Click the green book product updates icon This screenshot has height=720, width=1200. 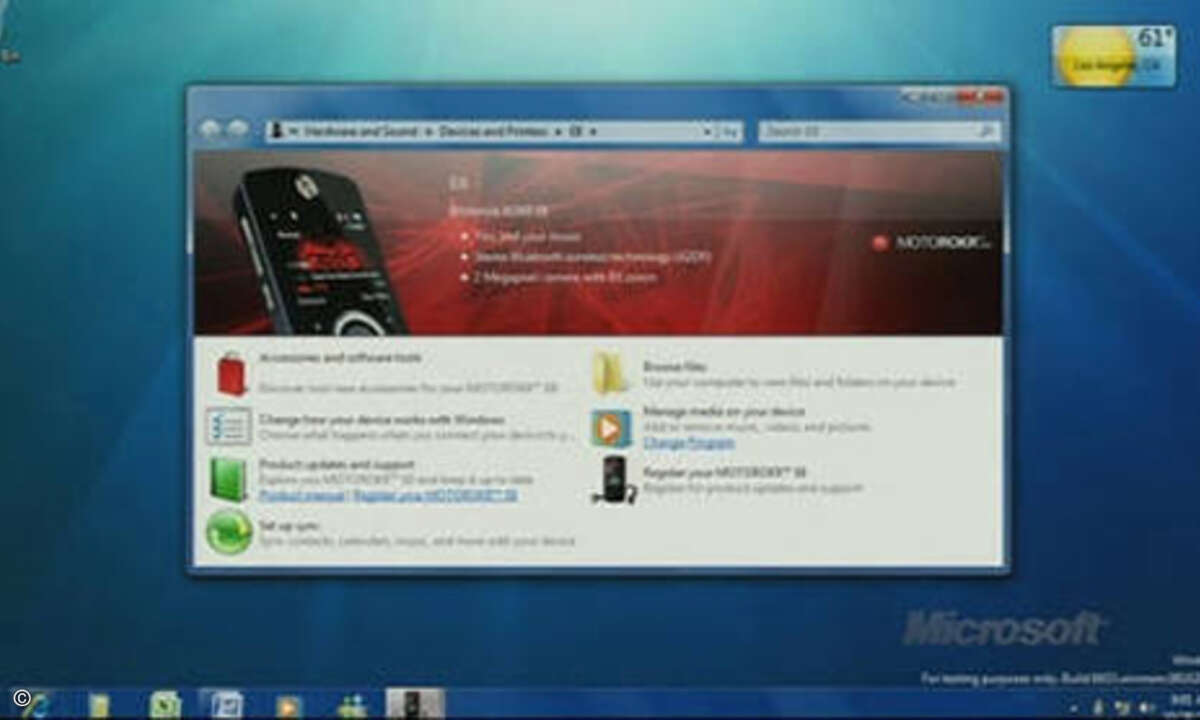[x=229, y=479]
